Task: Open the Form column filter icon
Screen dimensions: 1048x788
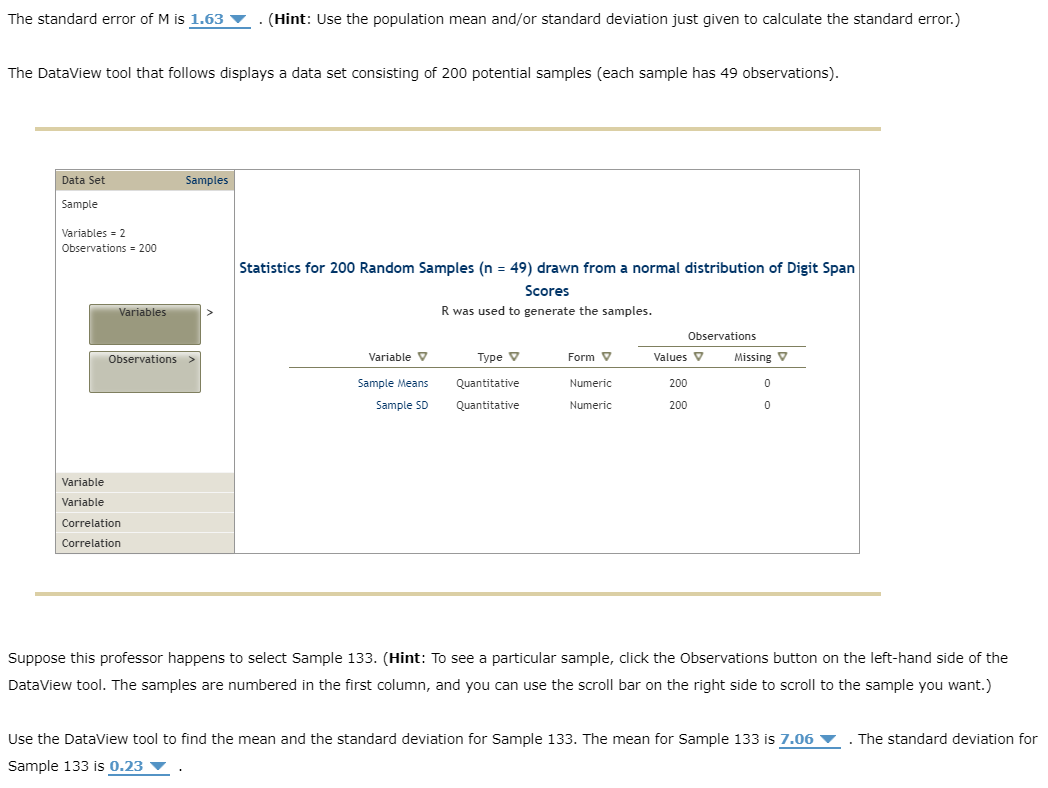Action: coord(604,356)
